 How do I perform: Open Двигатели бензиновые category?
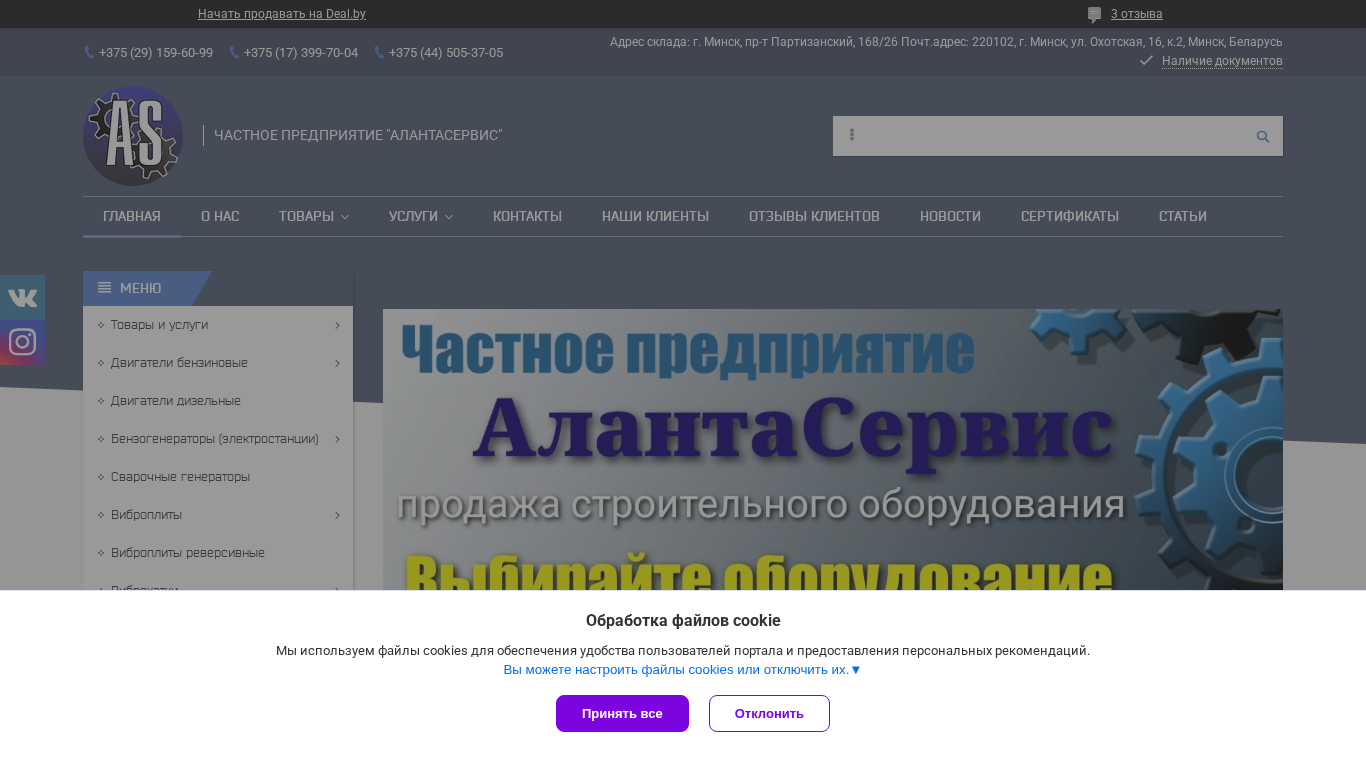click(x=179, y=363)
